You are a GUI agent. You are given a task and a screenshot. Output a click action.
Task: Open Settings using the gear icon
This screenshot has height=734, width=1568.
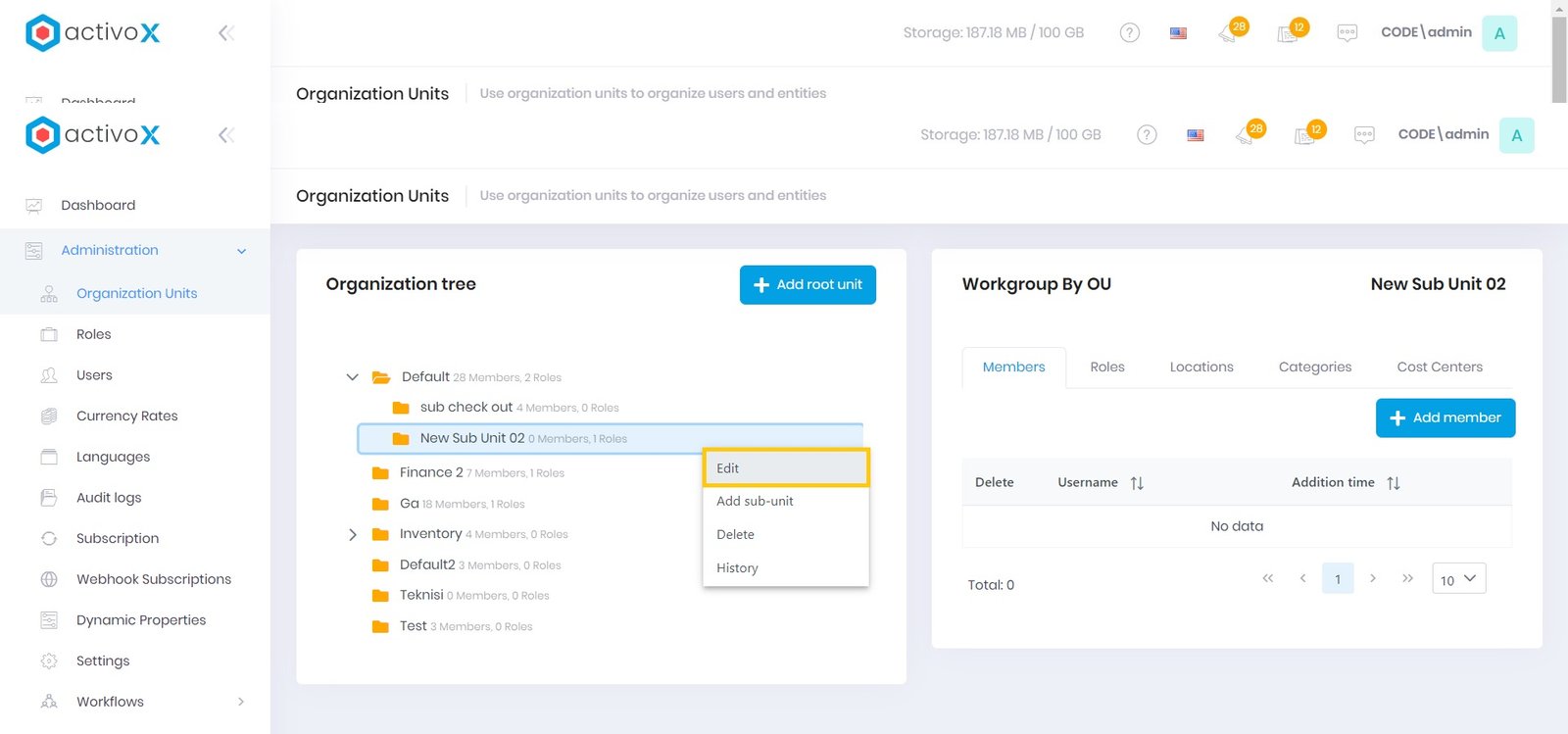click(x=49, y=661)
